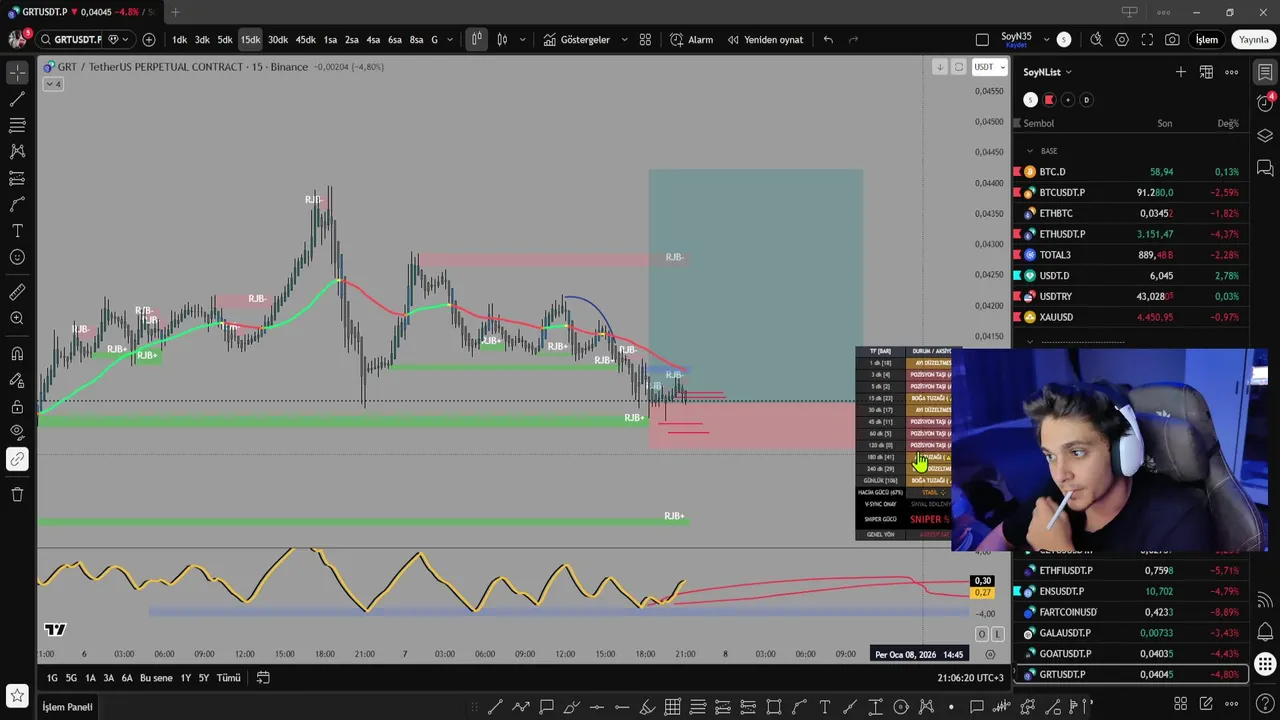
Task: Switch to the 4sa timeframe
Action: (x=373, y=40)
